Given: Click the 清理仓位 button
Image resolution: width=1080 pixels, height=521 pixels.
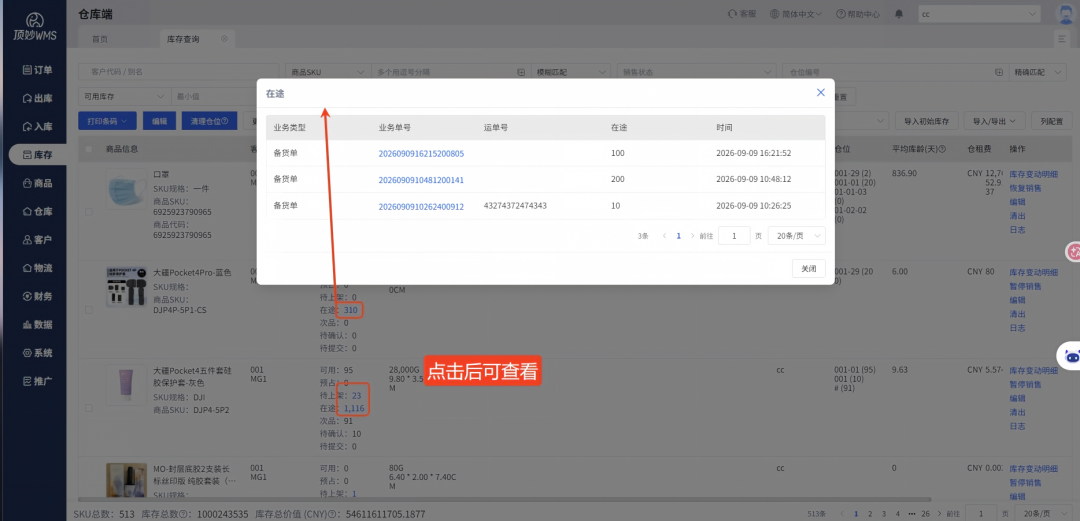Looking at the screenshot, I should (209, 121).
